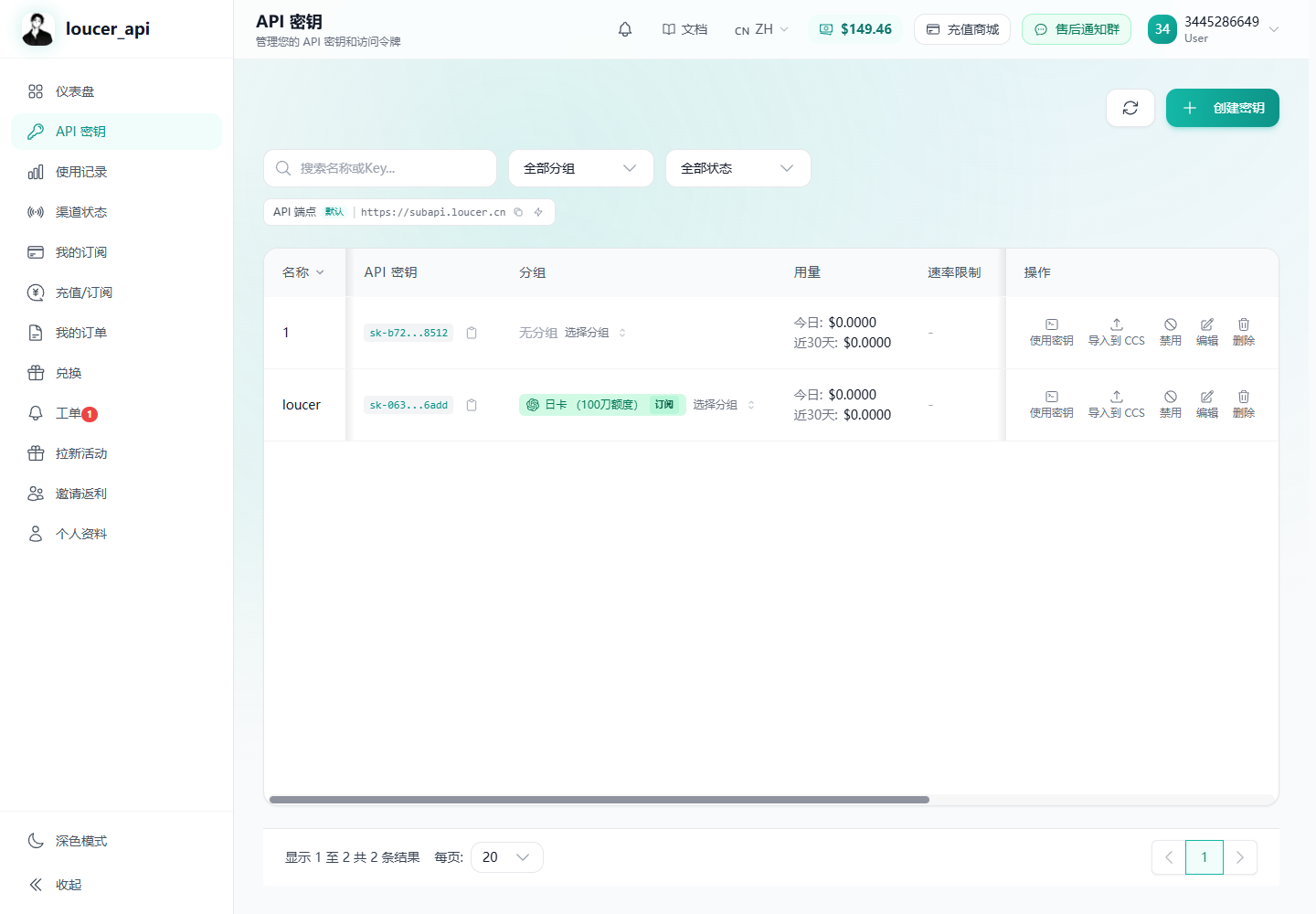Click 日卡 (100刀额度) group tag

pyautogui.click(x=602, y=405)
